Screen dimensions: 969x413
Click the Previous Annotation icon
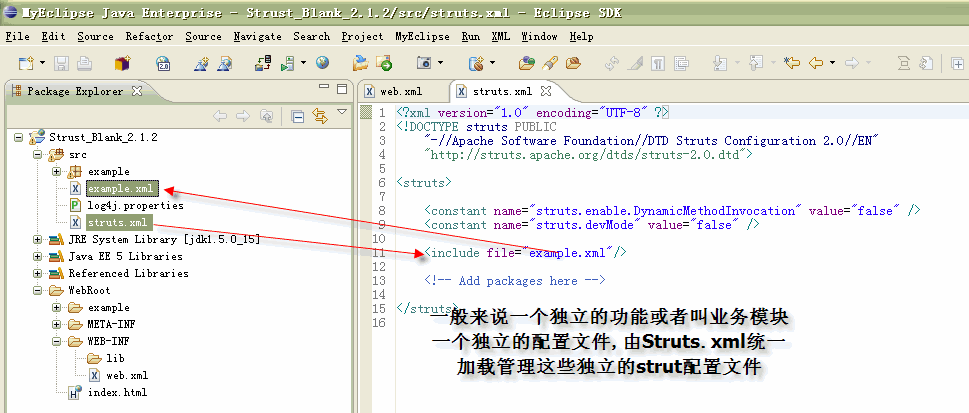coord(756,63)
